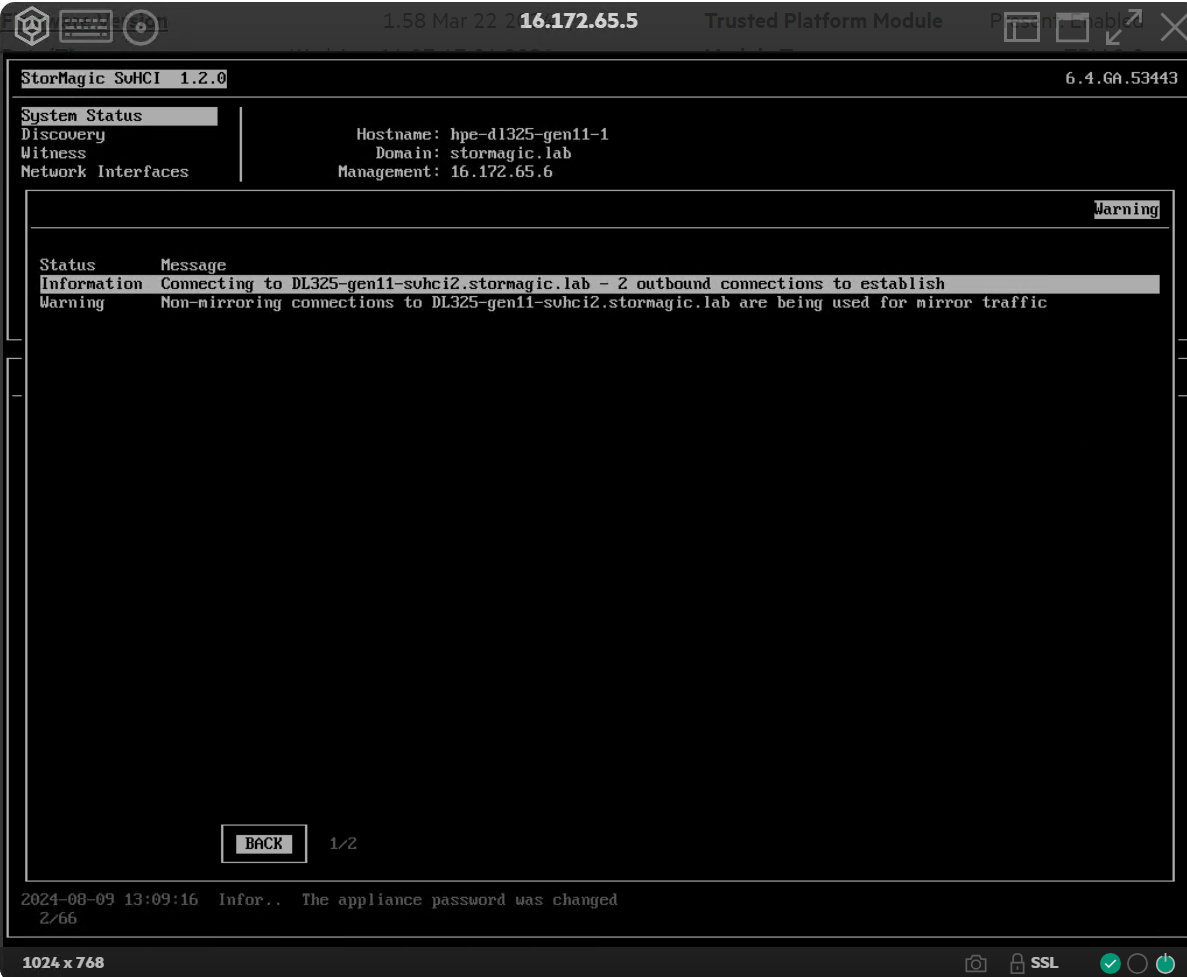This screenshot has width=1187, height=977.
Task: Click the hostname value hpe-dl325-gen11-1
Action: (x=529, y=135)
